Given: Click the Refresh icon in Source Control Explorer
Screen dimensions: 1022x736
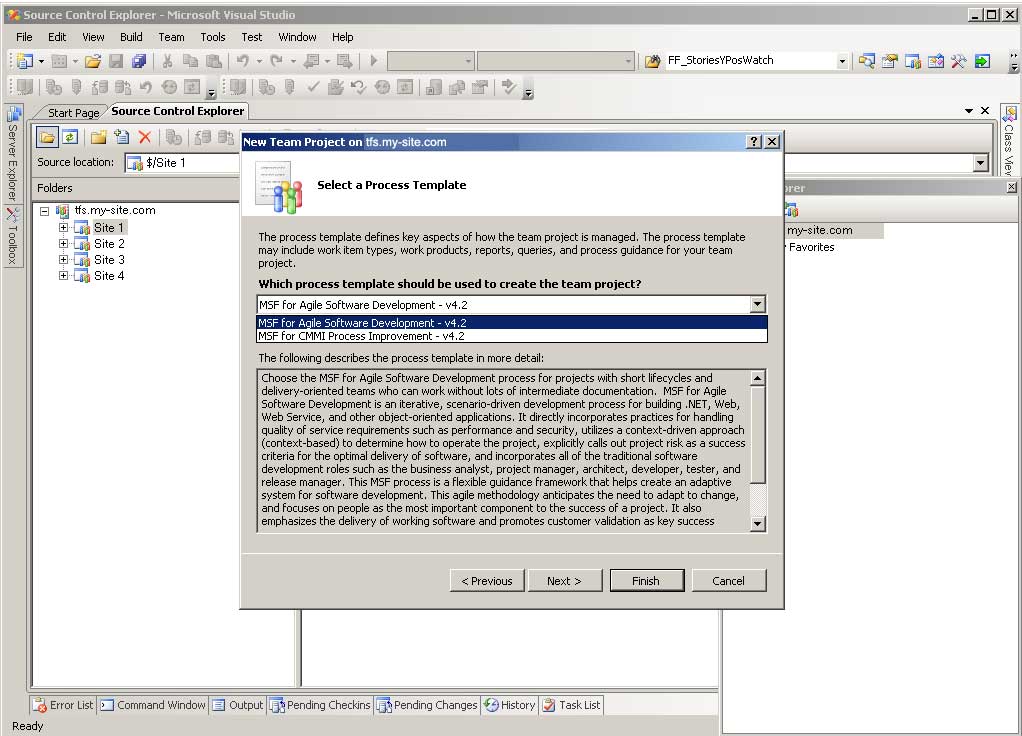Looking at the screenshot, I should coord(70,137).
